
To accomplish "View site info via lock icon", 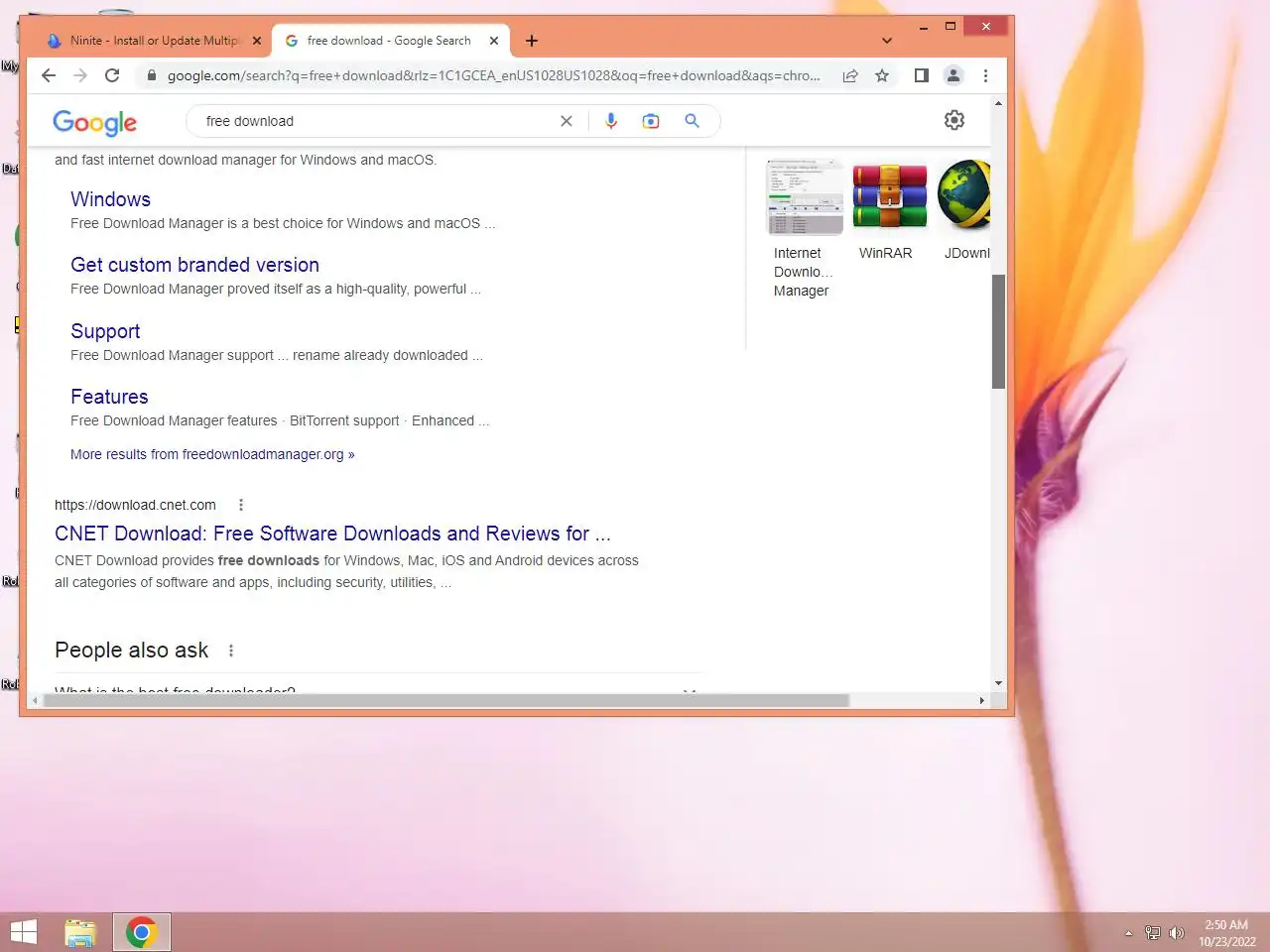I will click(152, 75).
